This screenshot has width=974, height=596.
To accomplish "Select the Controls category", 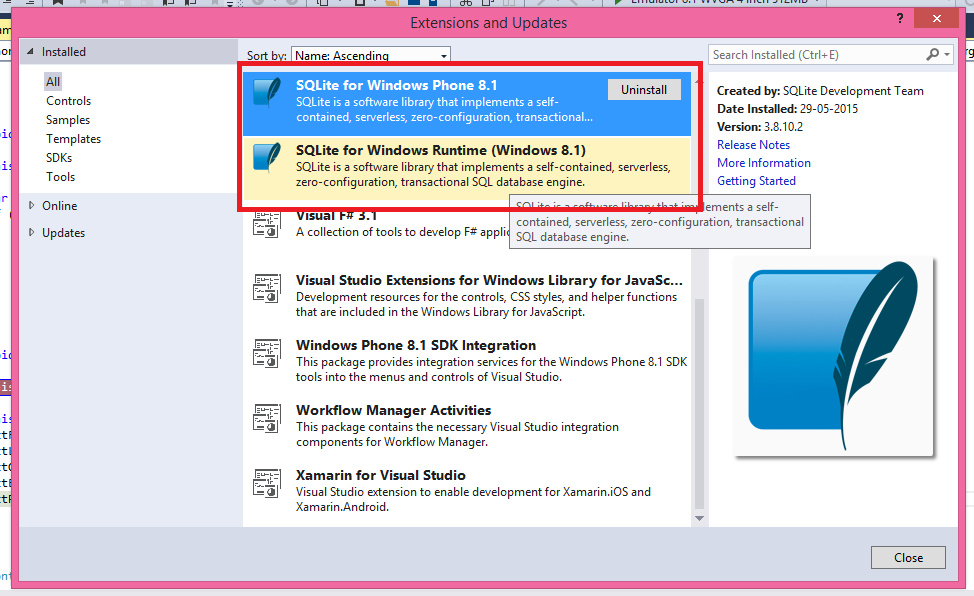I will click(68, 101).
